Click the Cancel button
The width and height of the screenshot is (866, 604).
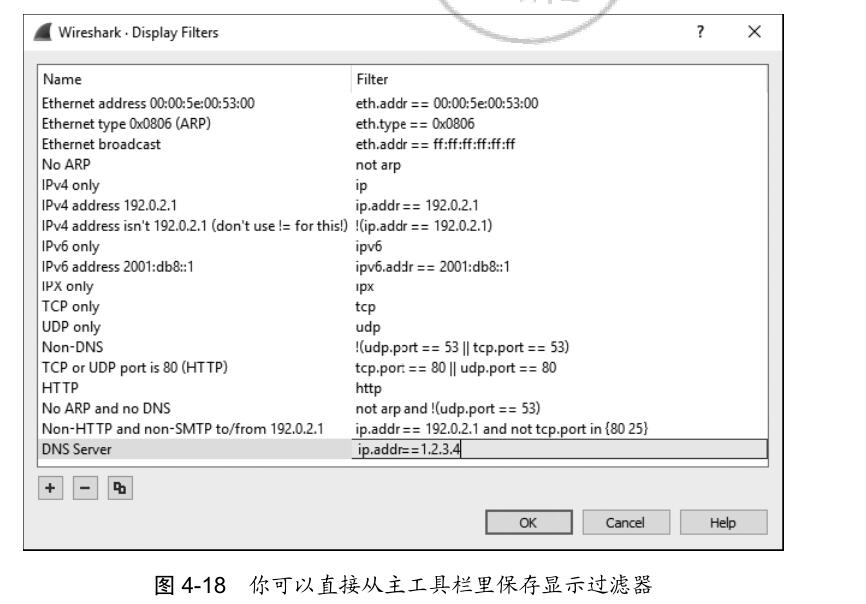pyautogui.click(x=626, y=522)
